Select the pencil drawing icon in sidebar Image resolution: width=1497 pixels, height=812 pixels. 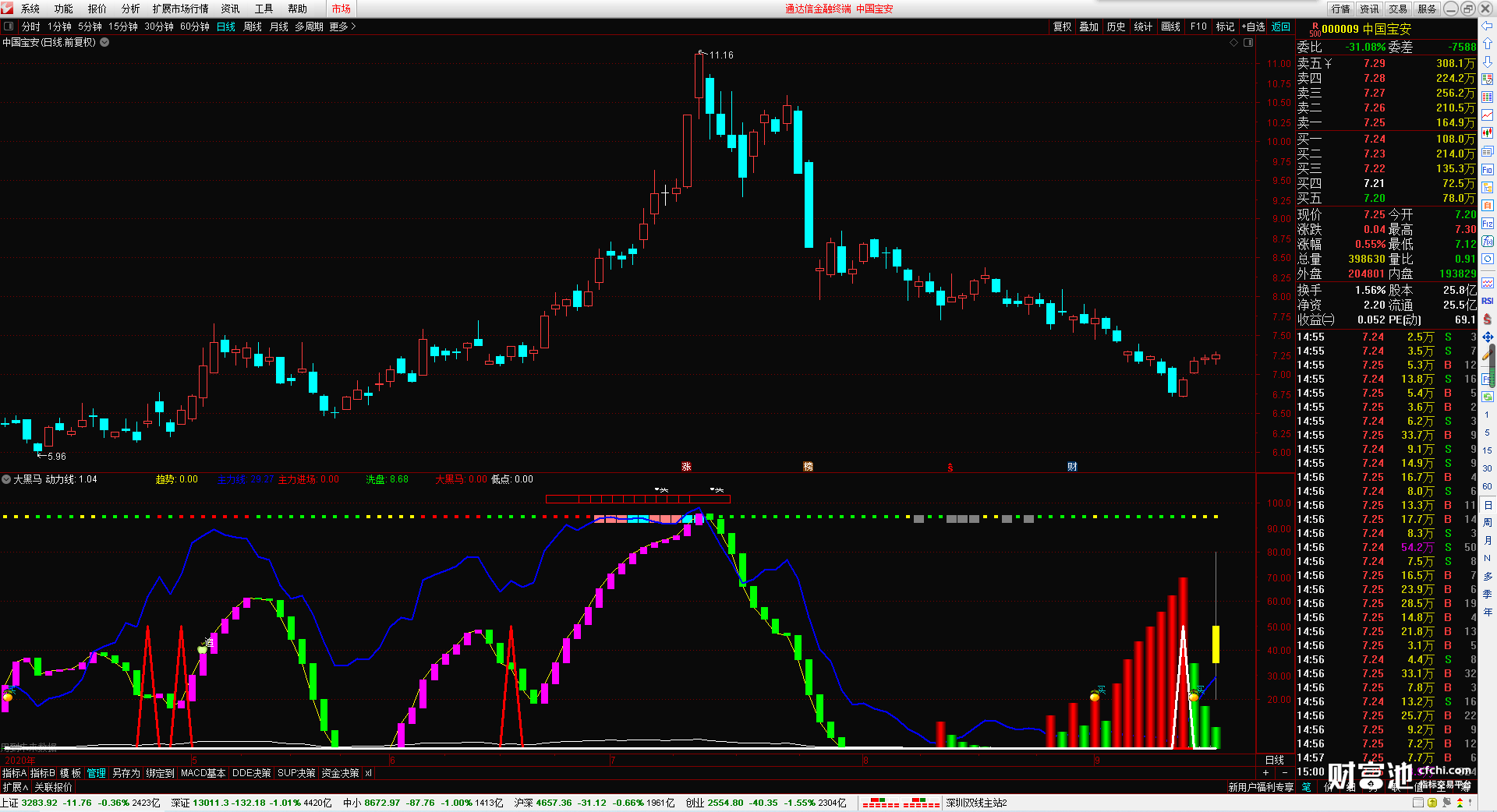[x=1488, y=355]
